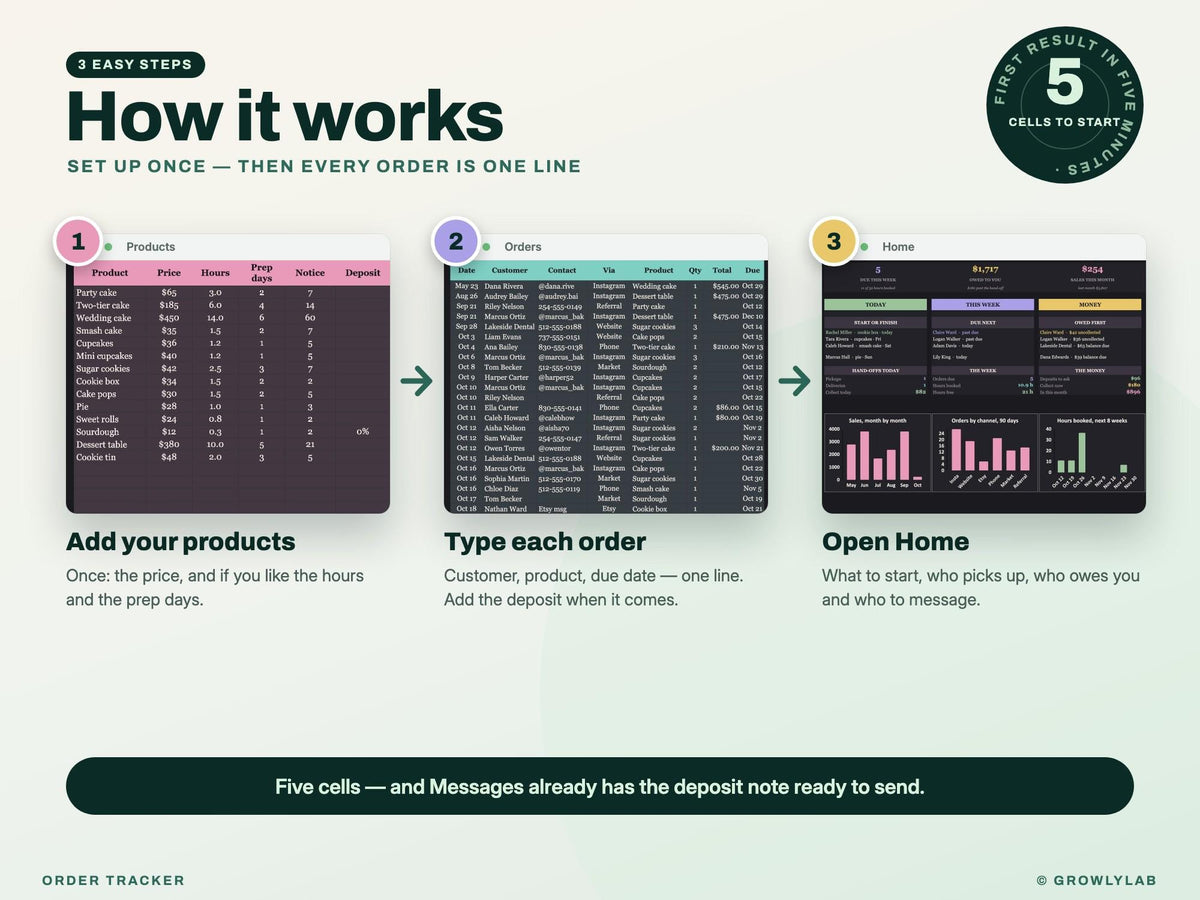The image size is (1200, 900).
Task: Click the 0% deposit cell for Sourdough
Action: (362, 432)
